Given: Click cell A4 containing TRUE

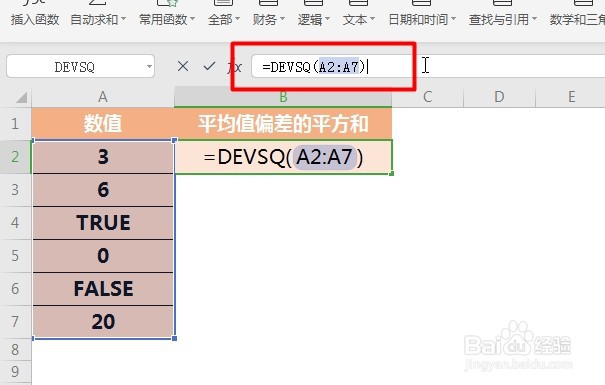Looking at the screenshot, I should pyautogui.click(x=103, y=223).
